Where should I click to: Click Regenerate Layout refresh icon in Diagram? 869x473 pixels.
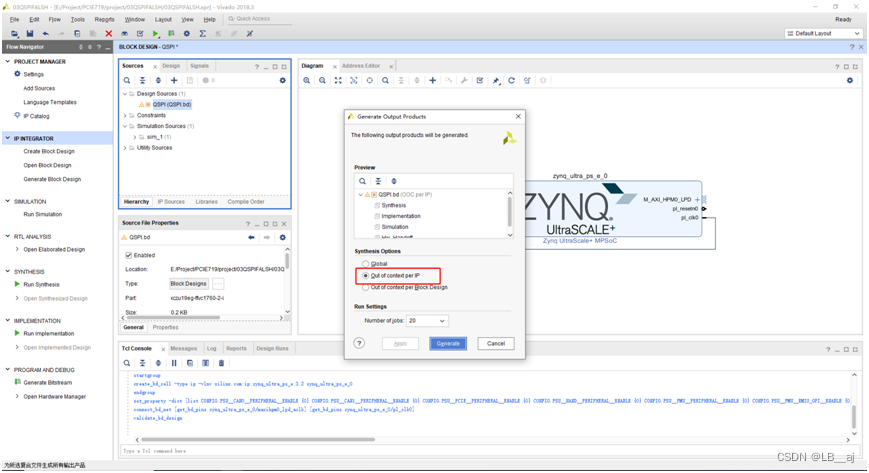click(512, 80)
